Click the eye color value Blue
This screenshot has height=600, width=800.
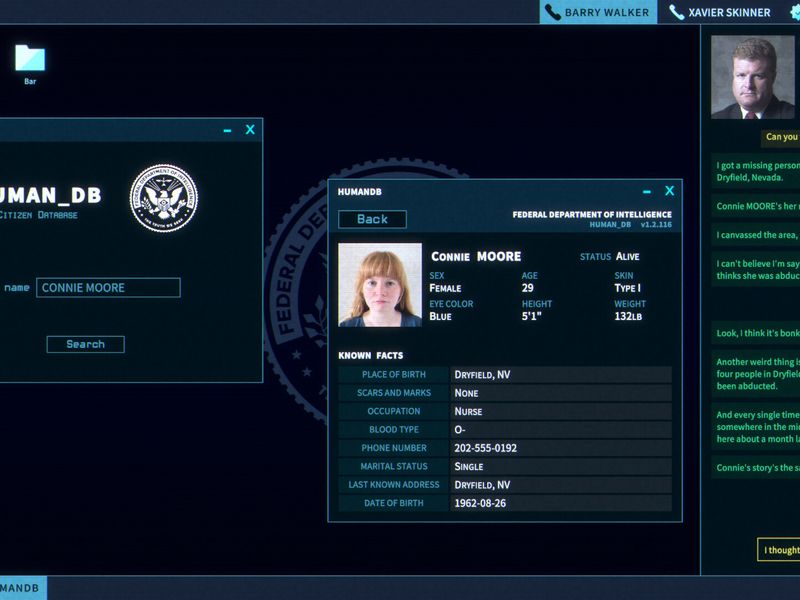(x=440, y=316)
